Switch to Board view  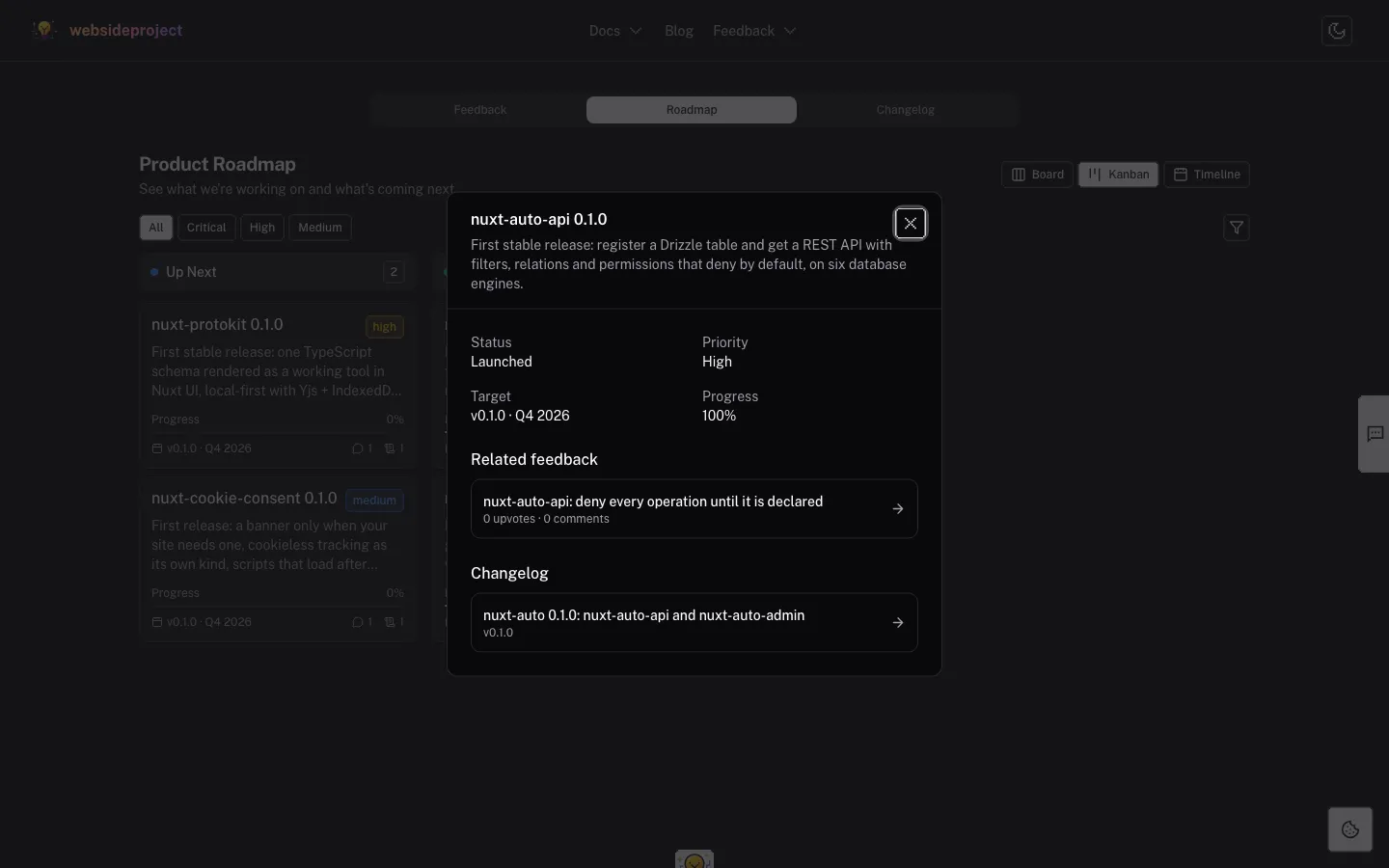(x=1038, y=175)
